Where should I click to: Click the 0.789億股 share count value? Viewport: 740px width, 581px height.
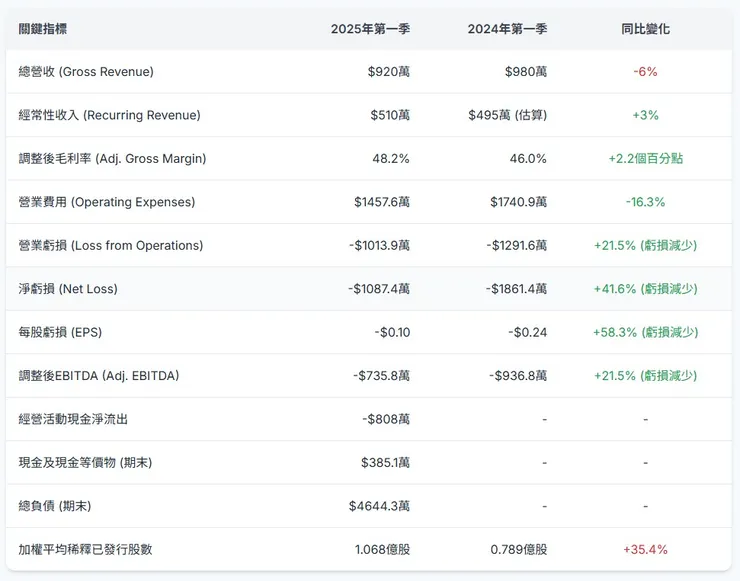tap(519, 549)
